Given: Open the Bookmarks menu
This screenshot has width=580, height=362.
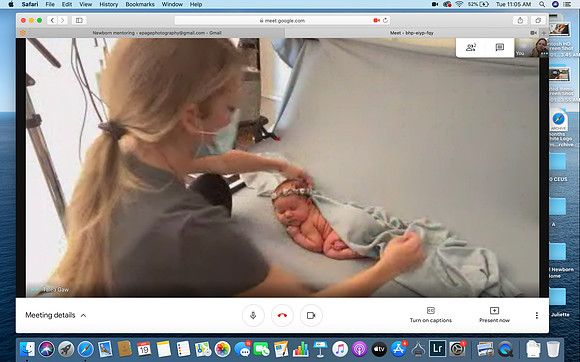Looking at the screenshot, I should coord(140,4).
